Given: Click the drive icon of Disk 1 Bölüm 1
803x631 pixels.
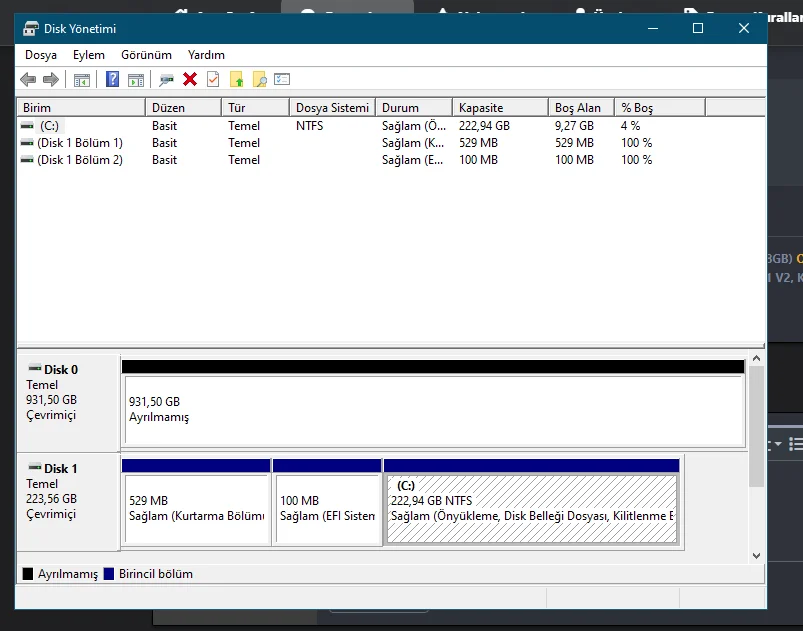Looking at the screenshot, I should point(27,143).
